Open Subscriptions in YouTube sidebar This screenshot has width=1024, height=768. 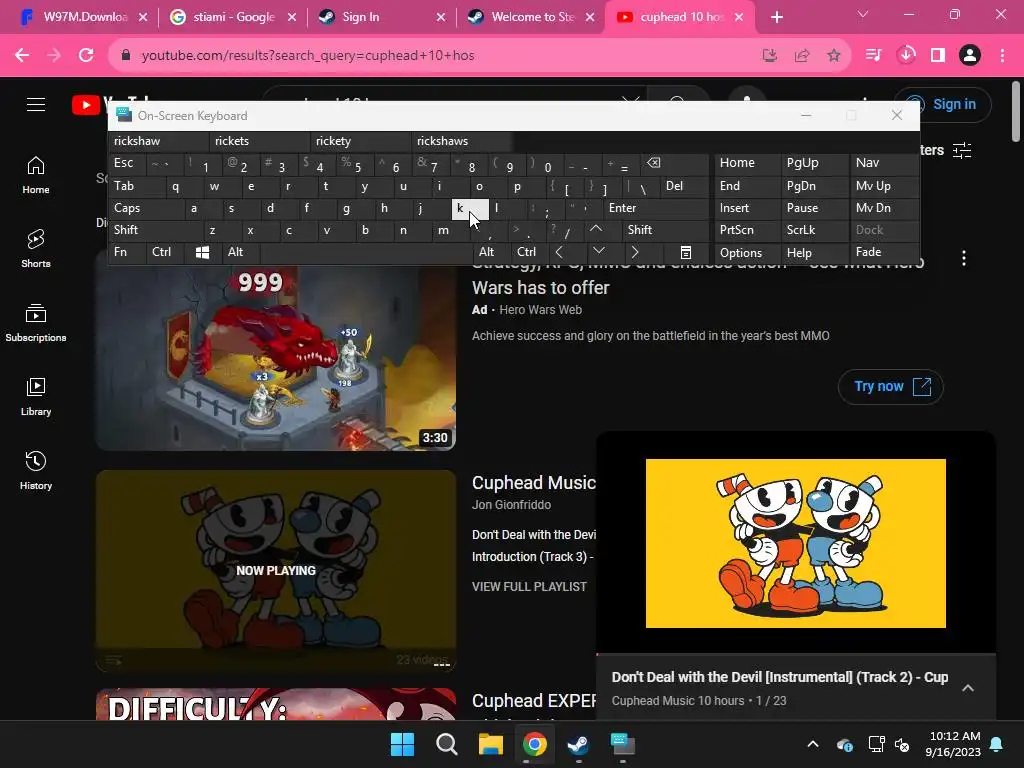[x=36, y=323]
